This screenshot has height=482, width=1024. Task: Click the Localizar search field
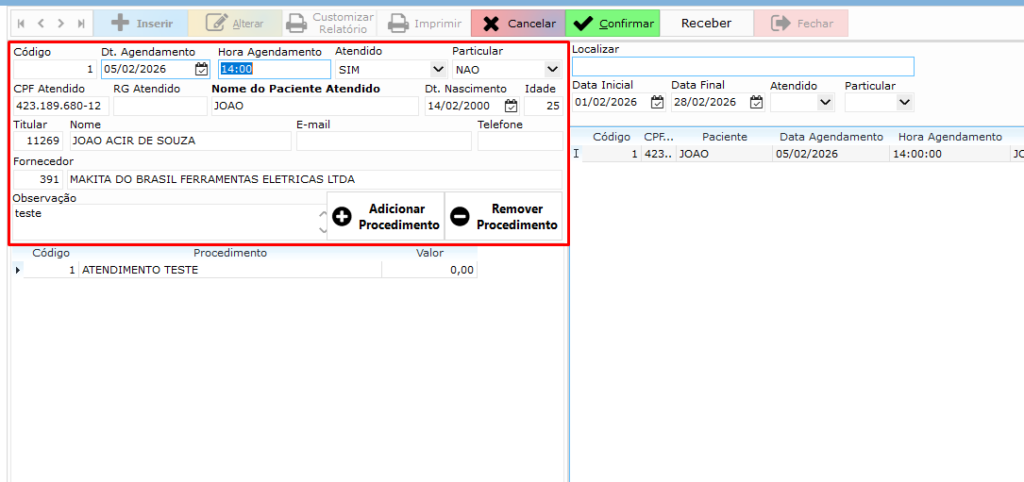coord(742,67)
